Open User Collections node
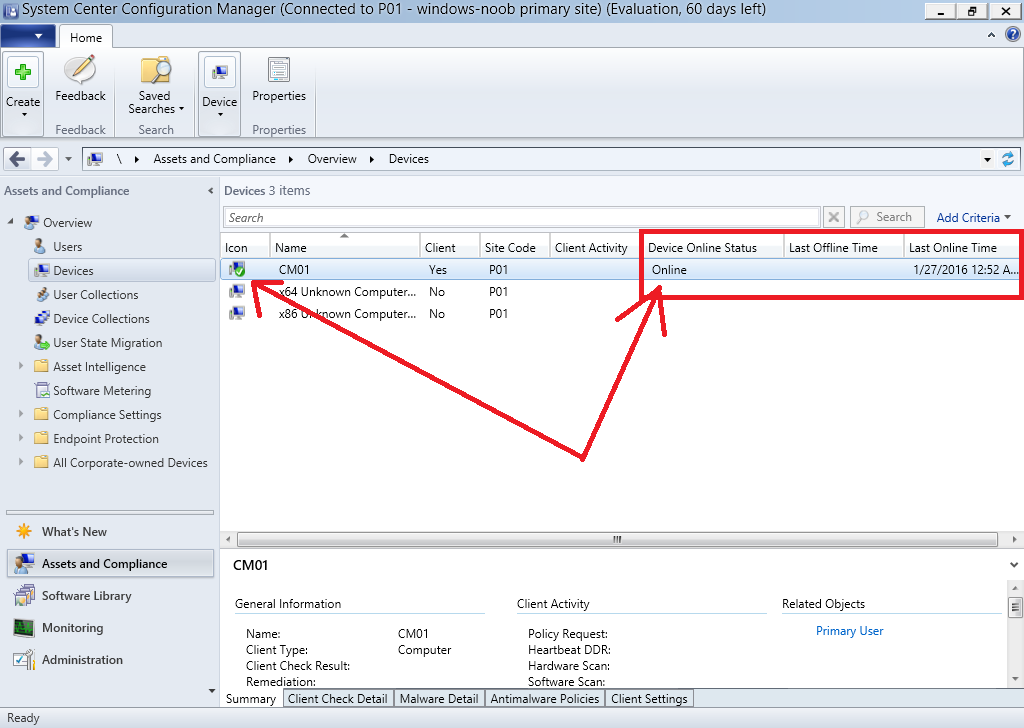Viewport: 1024px width, 728px height. pos(95,294)
